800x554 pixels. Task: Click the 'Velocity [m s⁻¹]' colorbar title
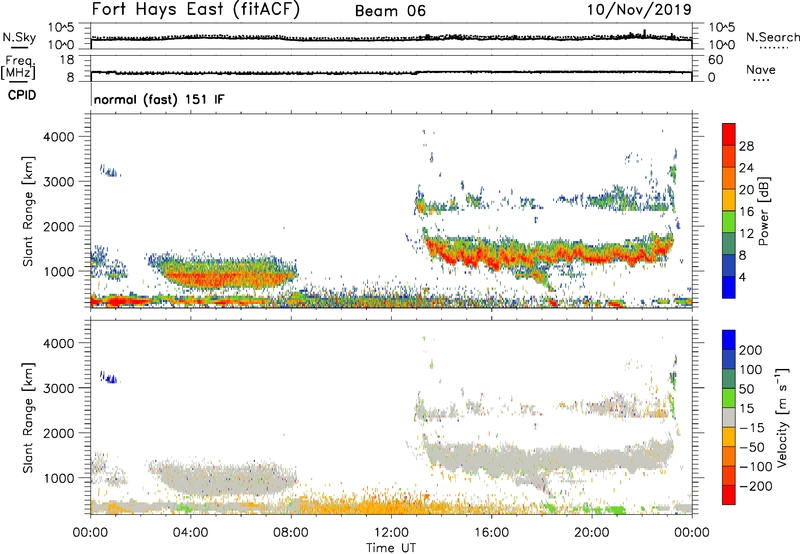(x=782, y=417)
